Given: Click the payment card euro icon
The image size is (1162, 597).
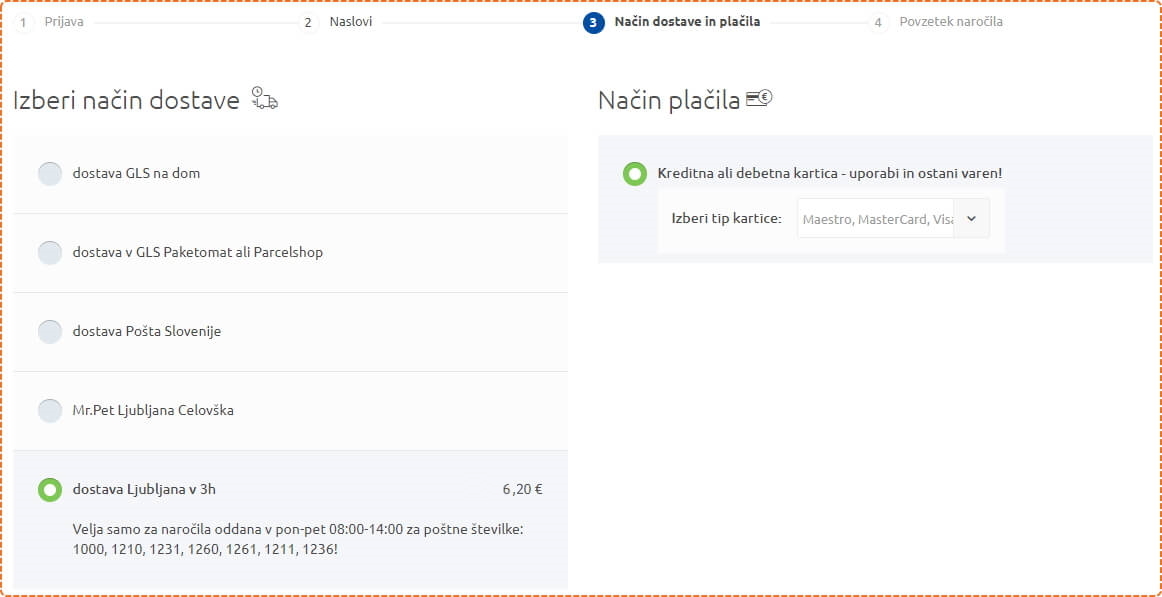Looking at the screenshot, I should click(759, 98).
